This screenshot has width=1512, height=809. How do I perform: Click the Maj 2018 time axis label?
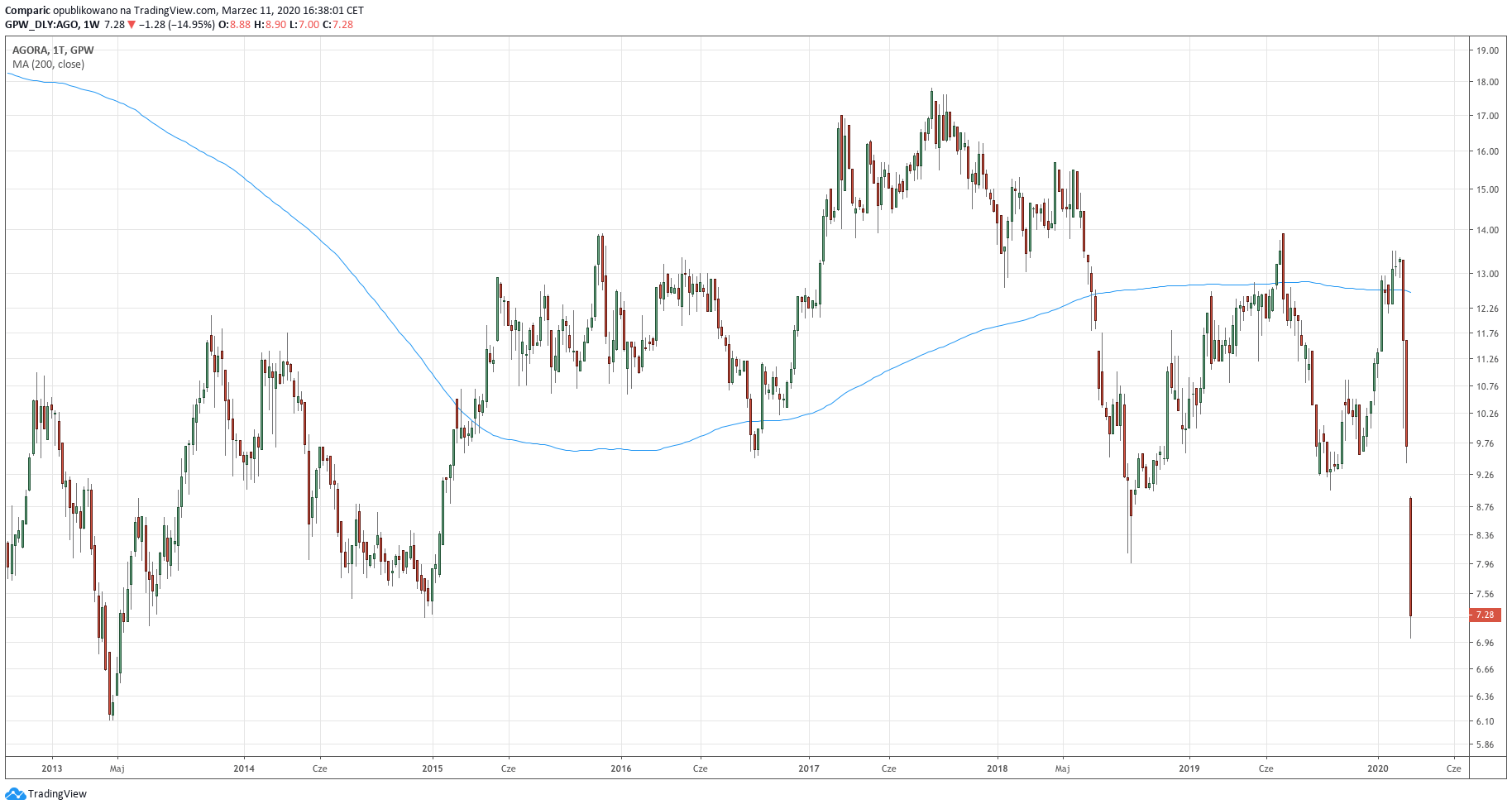click(1063, 768)
